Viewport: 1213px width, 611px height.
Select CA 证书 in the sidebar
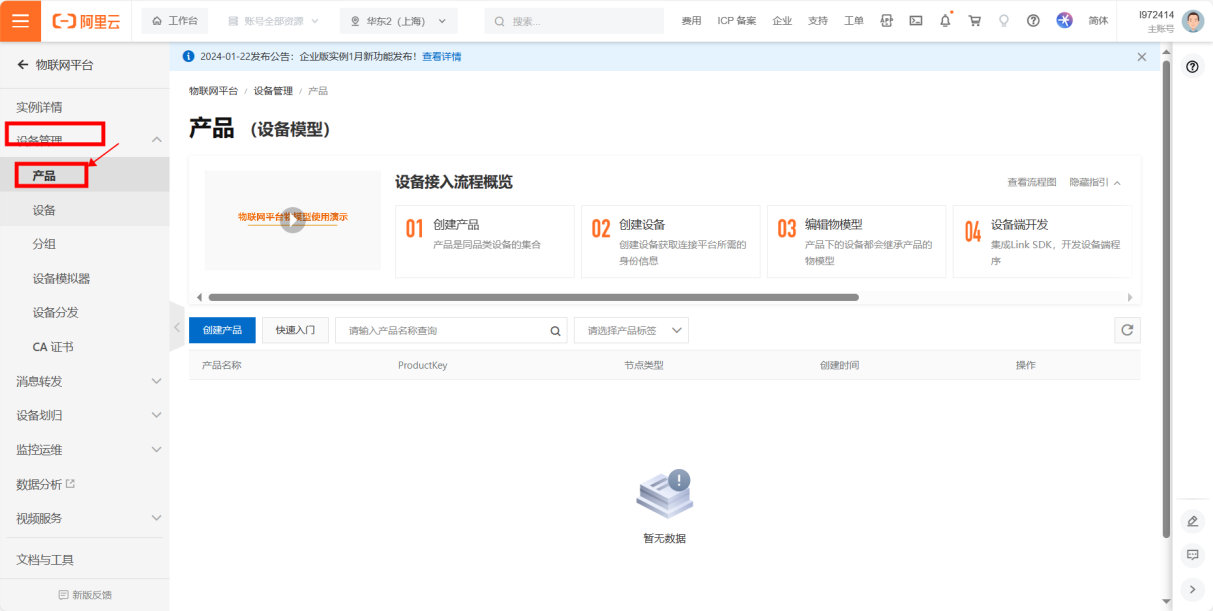click(53, 347)
